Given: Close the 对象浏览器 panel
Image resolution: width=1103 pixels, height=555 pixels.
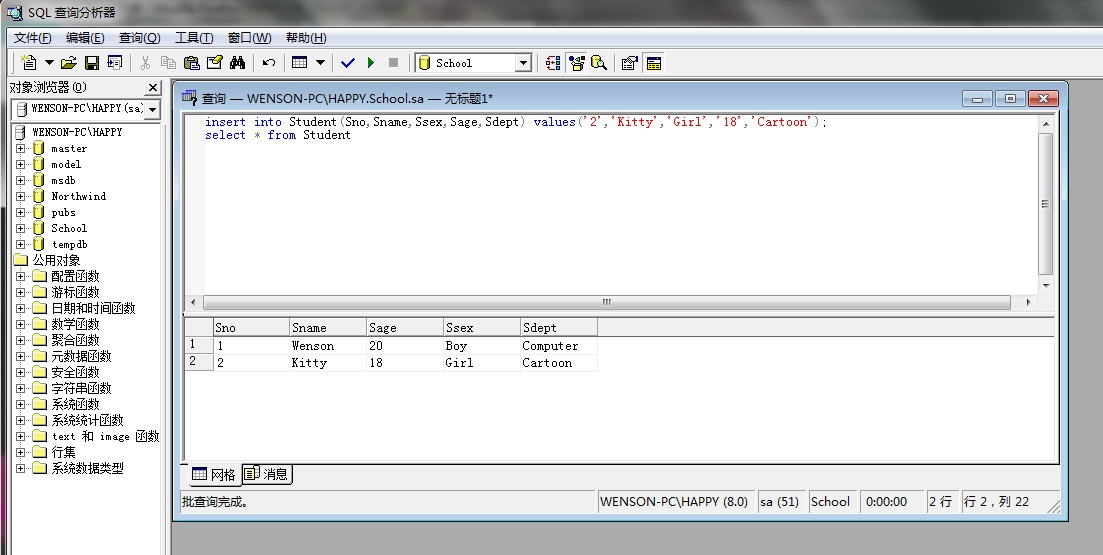Looking at the screenshot, I should 153,87.
